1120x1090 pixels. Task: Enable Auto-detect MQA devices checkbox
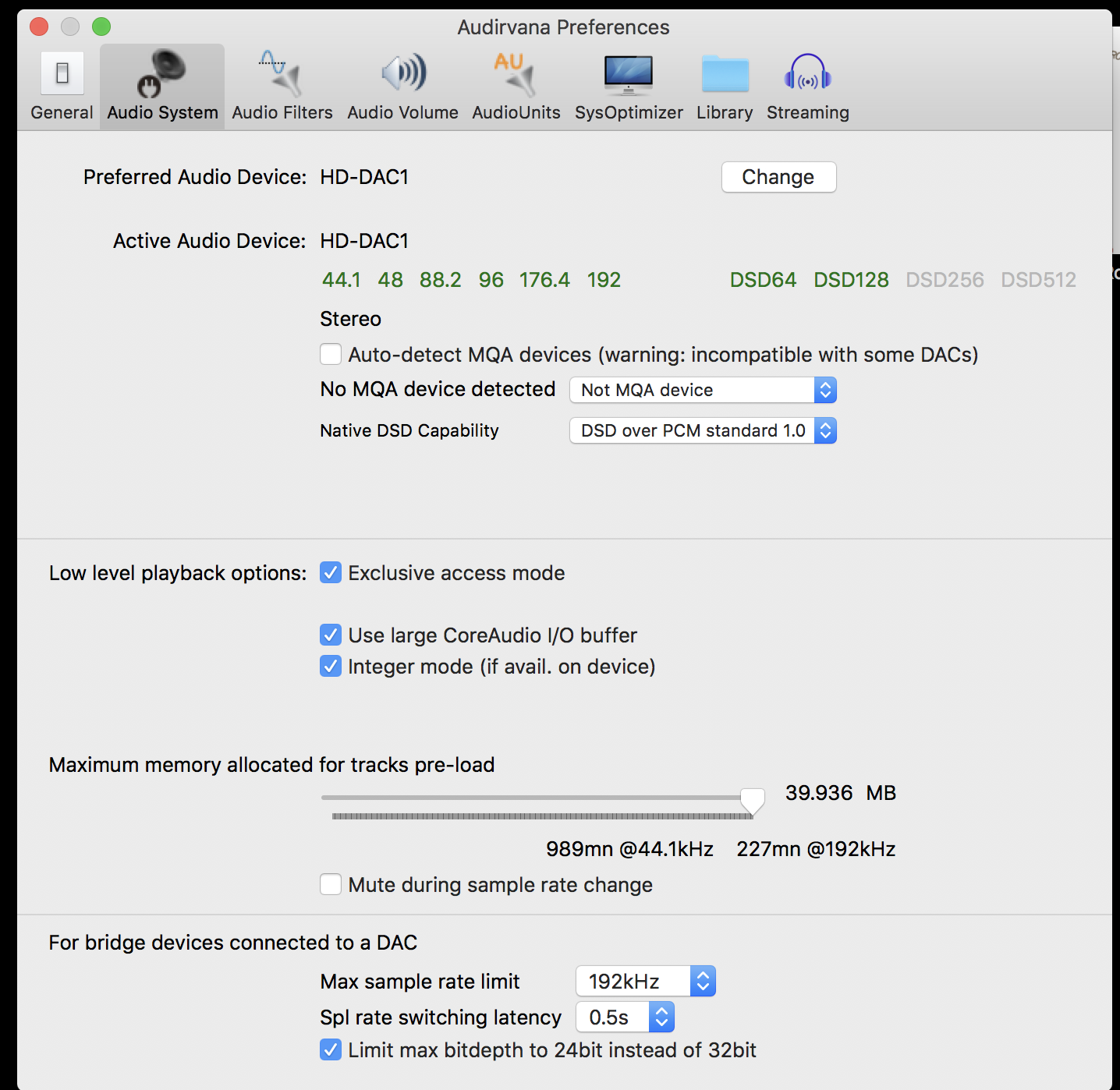[x=331, y=354]
